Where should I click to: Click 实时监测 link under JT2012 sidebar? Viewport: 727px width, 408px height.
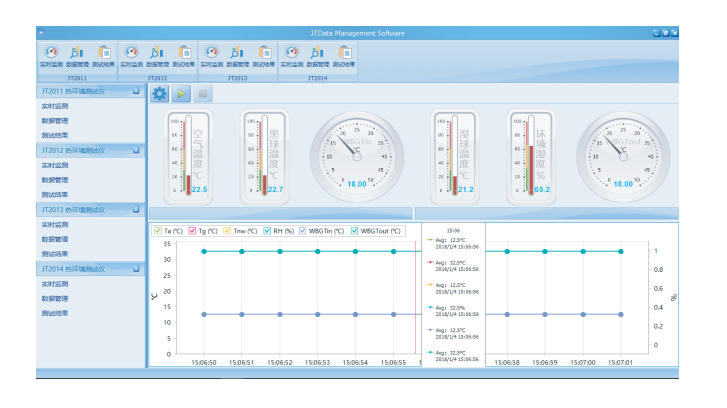(x=55, y=165)
